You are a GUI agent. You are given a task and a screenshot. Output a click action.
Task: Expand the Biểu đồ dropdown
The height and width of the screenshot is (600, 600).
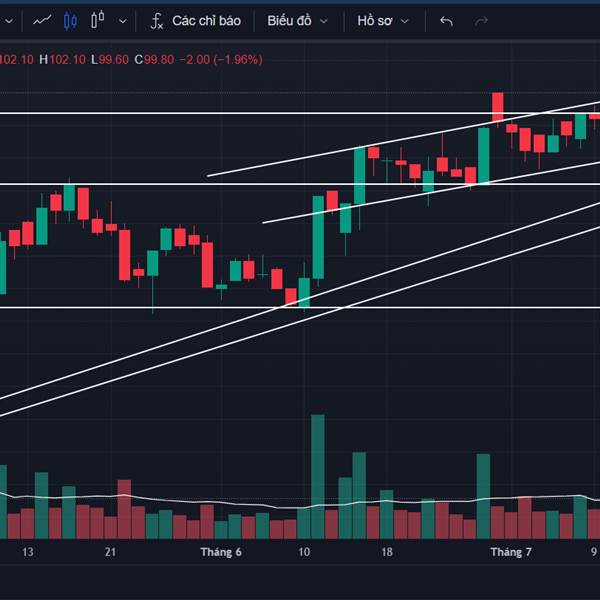pyautogui.click(x=298, y=21)
